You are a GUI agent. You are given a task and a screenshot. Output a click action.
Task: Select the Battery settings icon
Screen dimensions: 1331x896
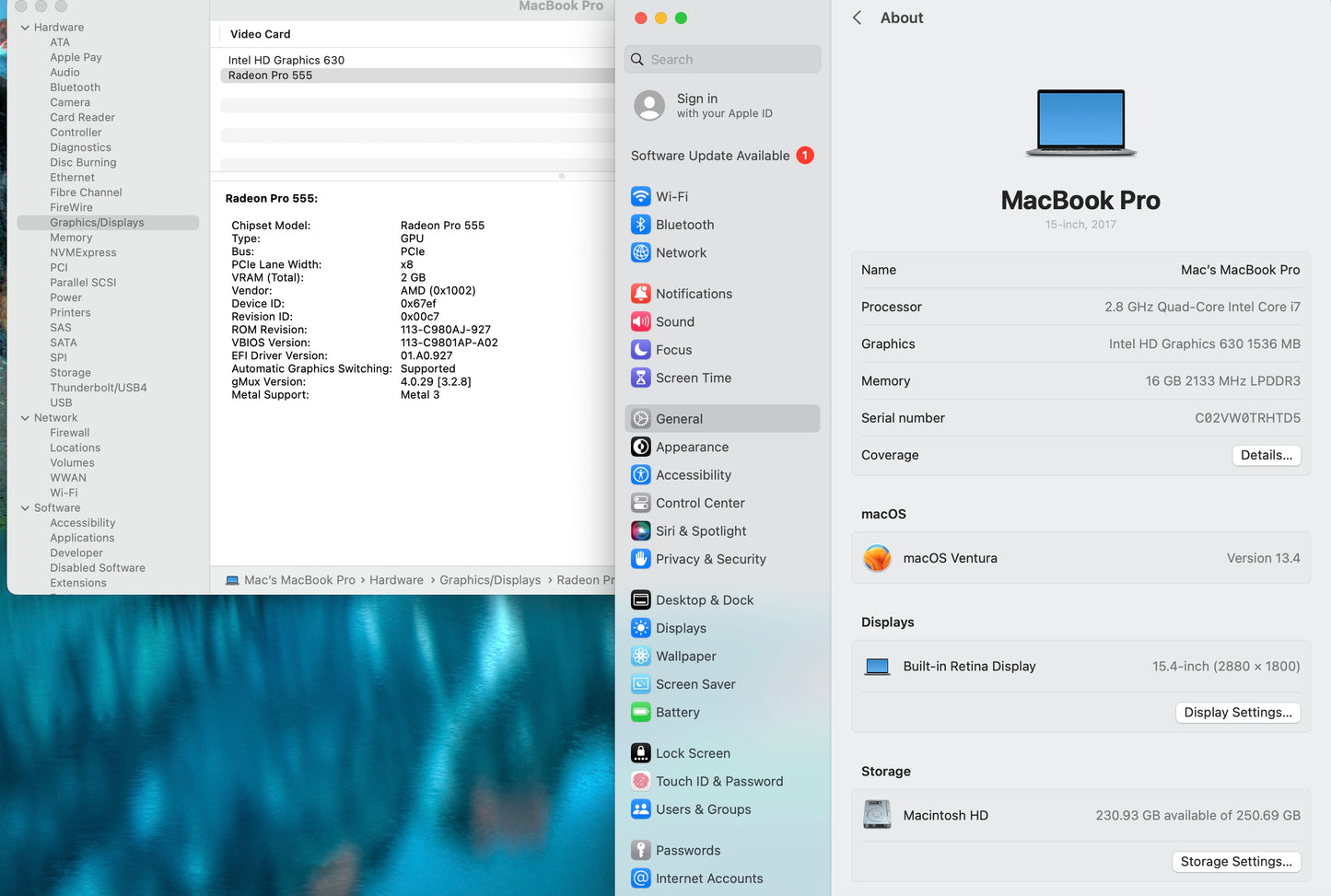click(641, 712)
